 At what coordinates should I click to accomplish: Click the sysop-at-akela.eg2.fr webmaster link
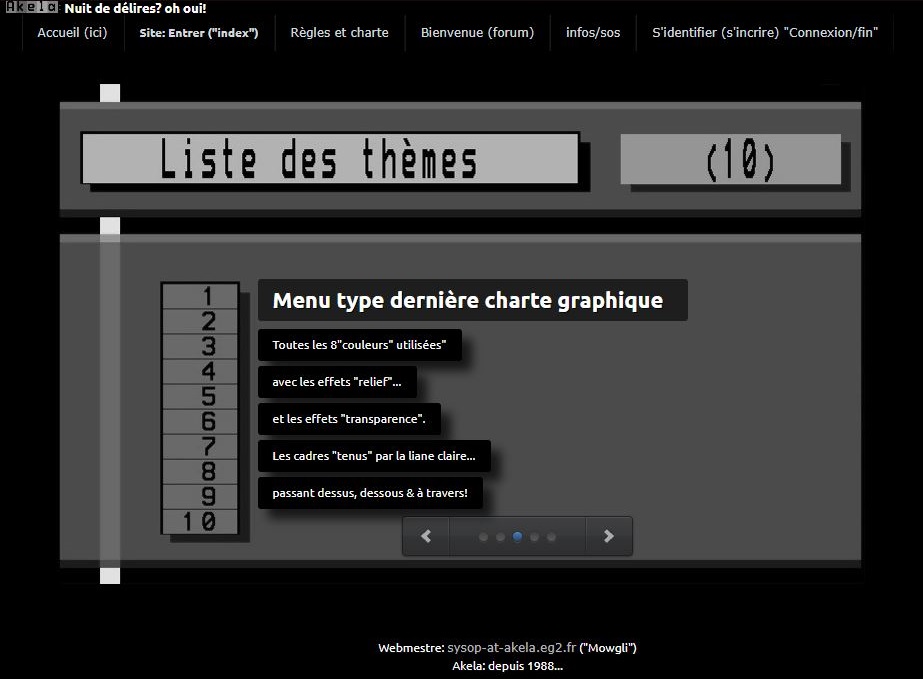pyautogui.click(x=510, y=648)
